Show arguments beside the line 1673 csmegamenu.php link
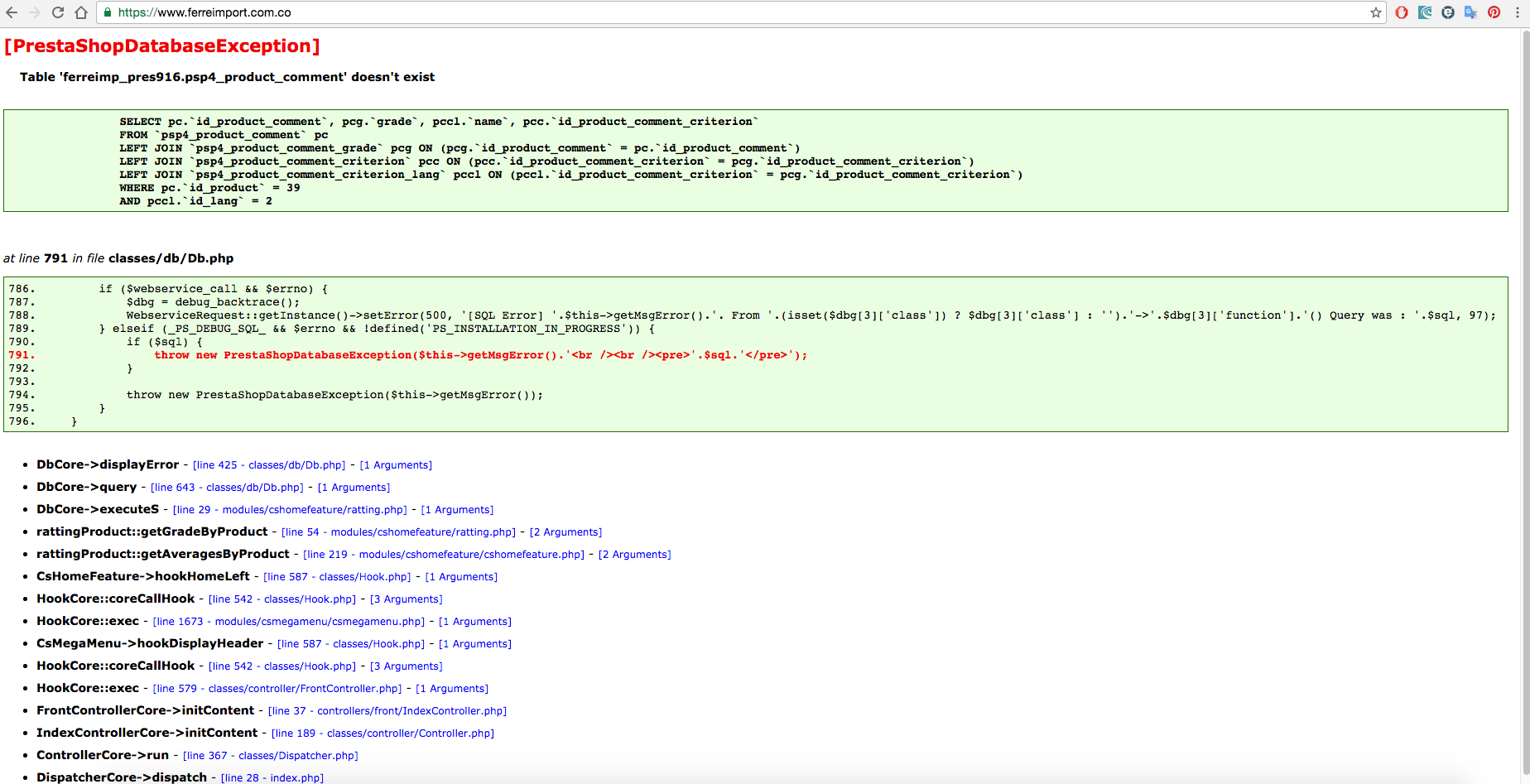Image resolution: width=1530 pixels, height=784 pixels. point(475,622)
